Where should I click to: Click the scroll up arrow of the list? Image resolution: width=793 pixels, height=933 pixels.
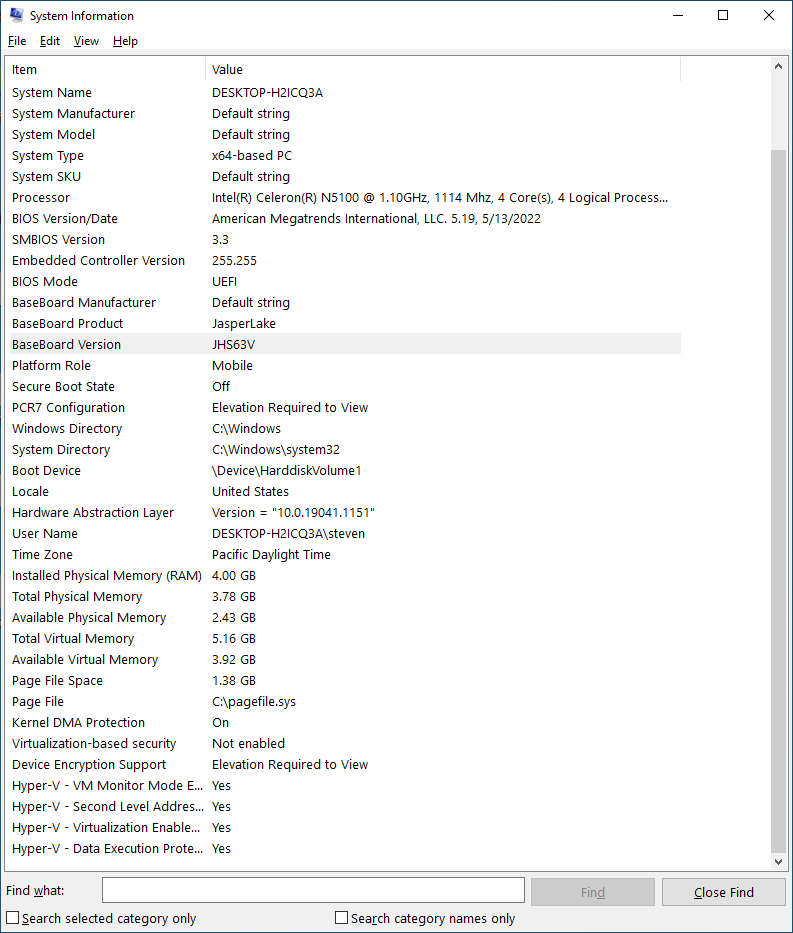[779, 66]
